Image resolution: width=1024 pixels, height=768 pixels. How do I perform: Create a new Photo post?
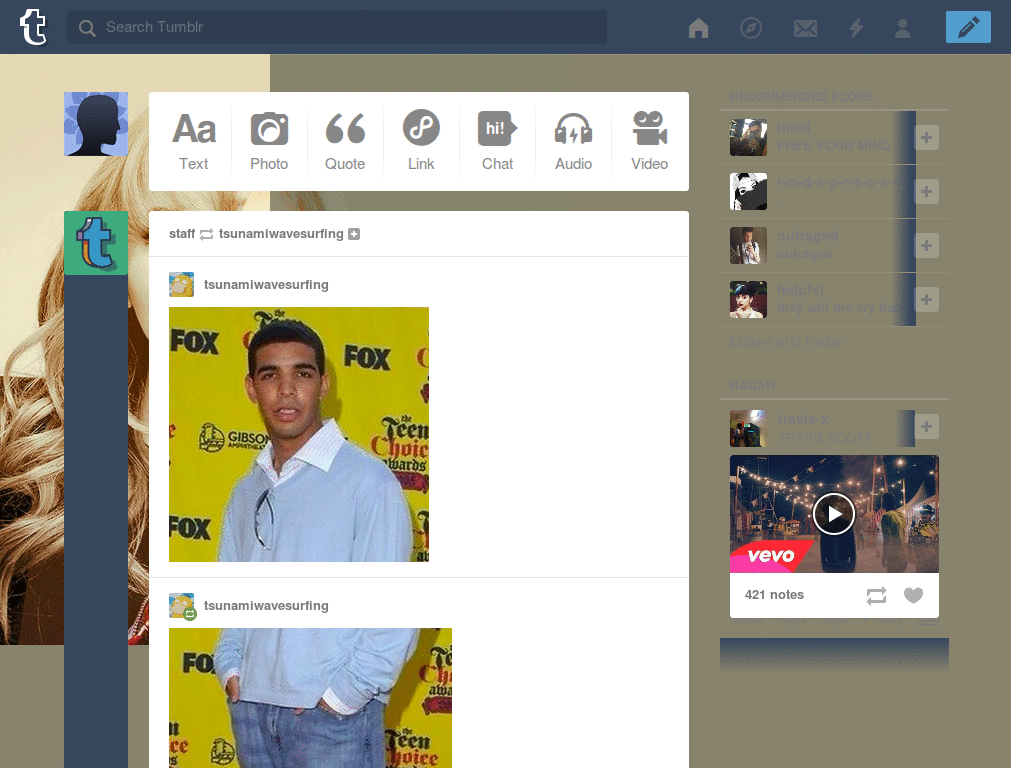tap(269, 142)
